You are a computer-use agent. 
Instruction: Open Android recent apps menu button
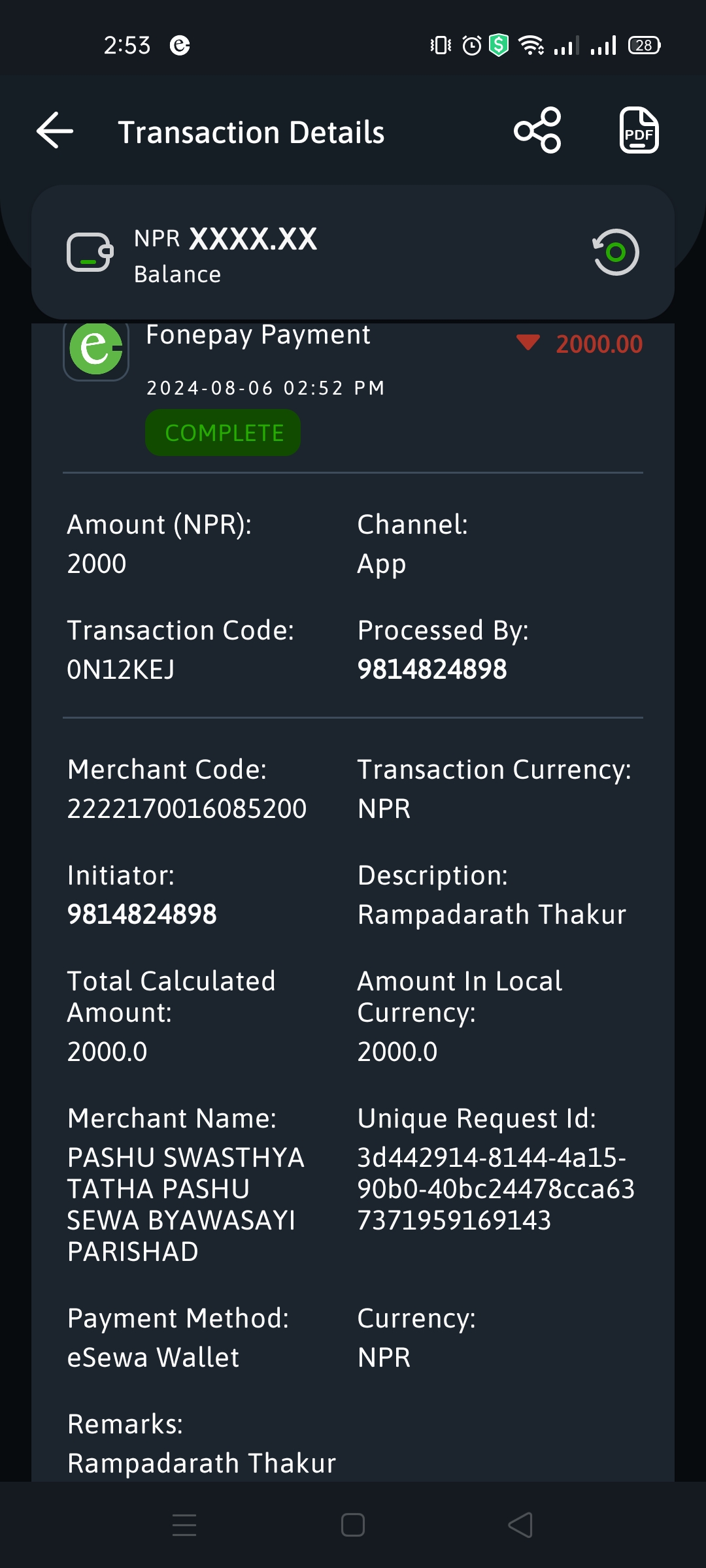pos(184,1525)
